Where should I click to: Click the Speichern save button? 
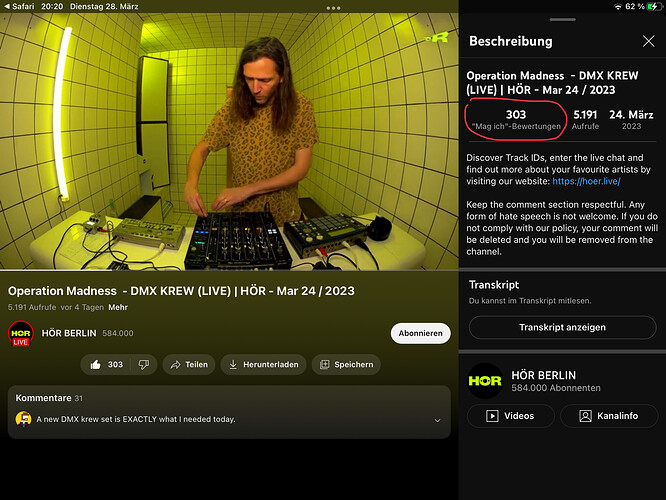[x=346, y=364]
